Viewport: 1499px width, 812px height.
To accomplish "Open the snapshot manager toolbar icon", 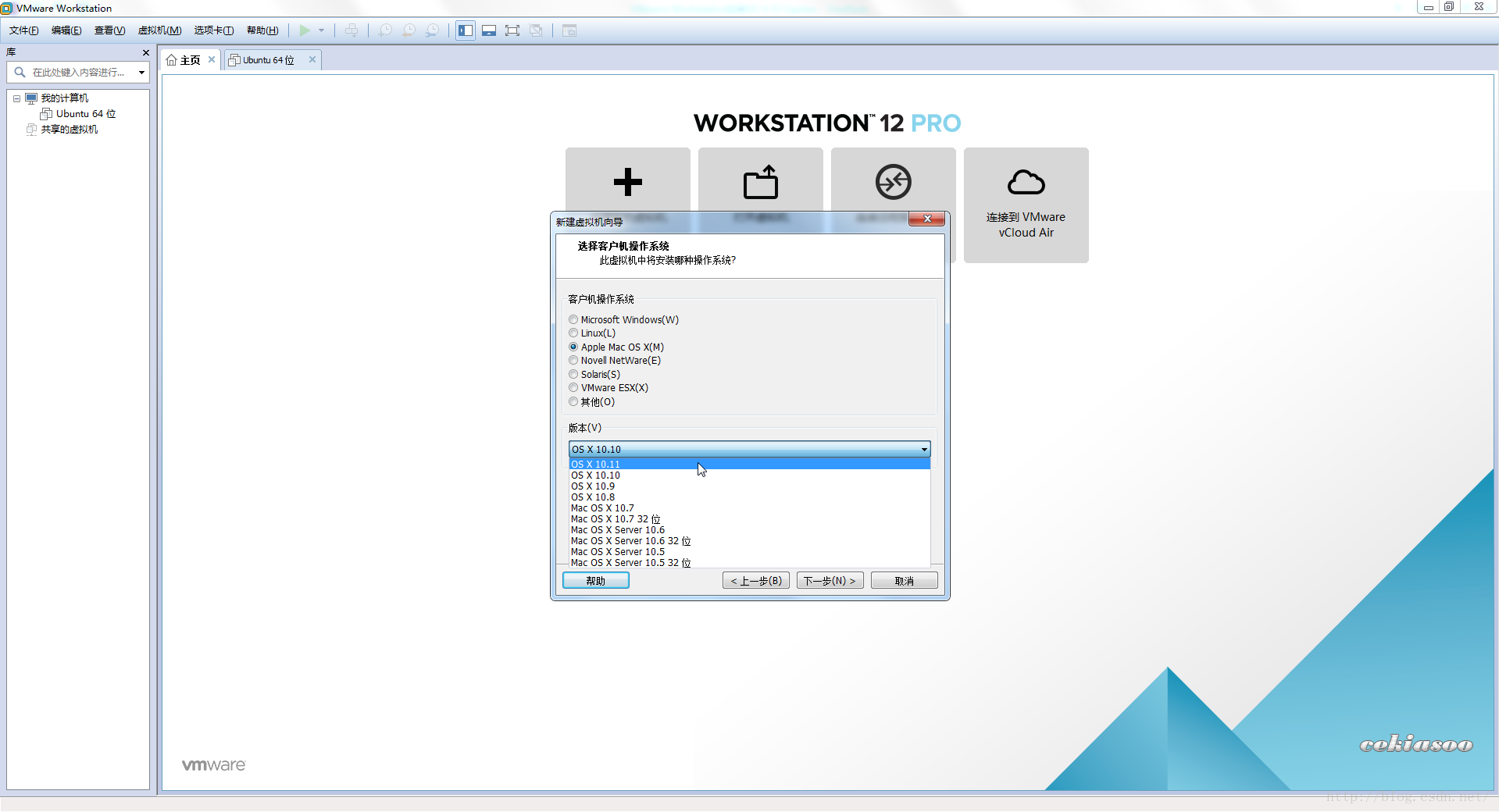I will point(432,30).
